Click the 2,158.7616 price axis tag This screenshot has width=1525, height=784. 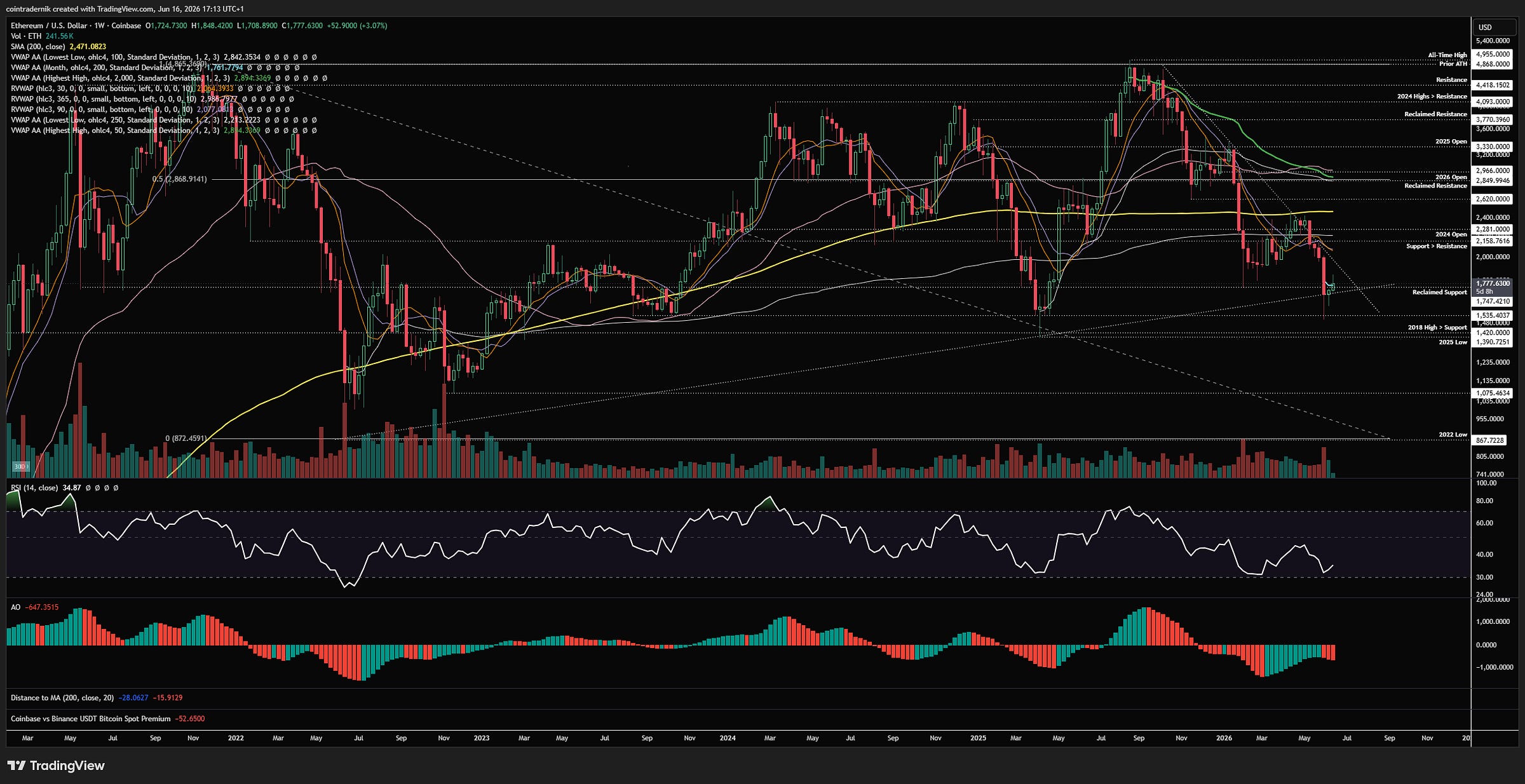point(1493,241)
